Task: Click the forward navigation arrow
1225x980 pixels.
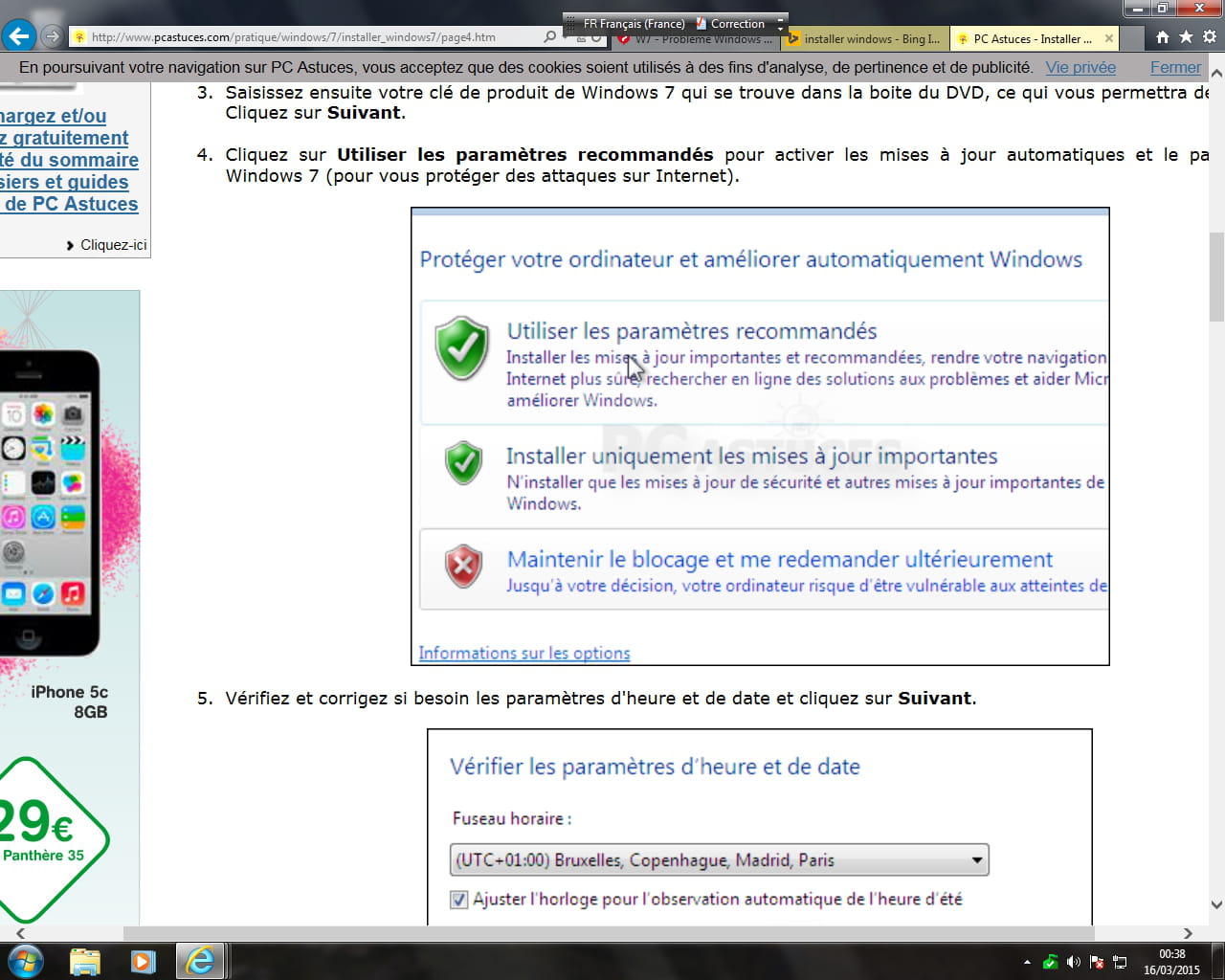Action: [53, 37]
